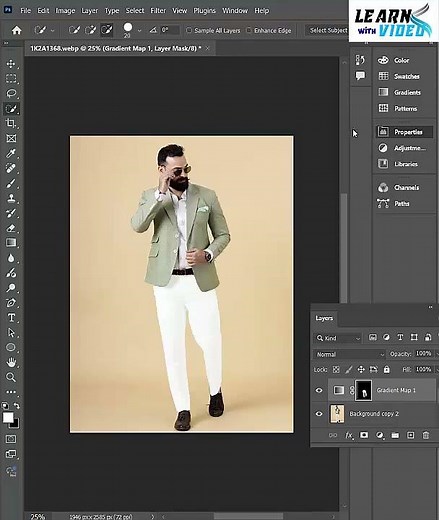Select the History Brush tool
This screenshot has width=439, height=520.
pos(11,213)
